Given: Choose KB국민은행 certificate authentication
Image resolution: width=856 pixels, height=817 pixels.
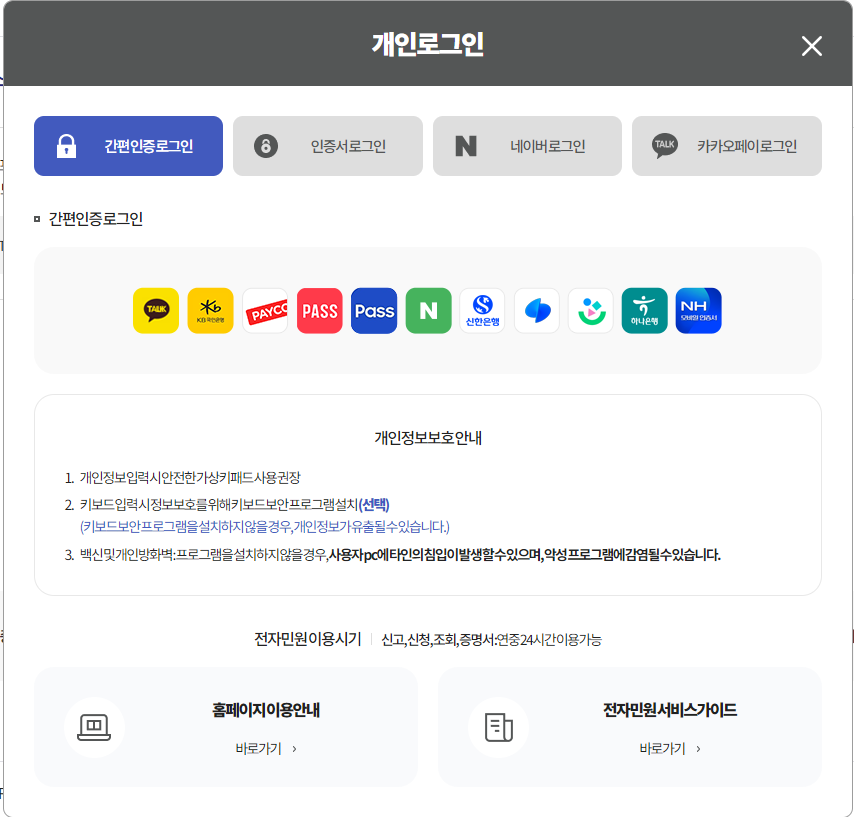Looking at the screenshot, I should click(211, 310).
